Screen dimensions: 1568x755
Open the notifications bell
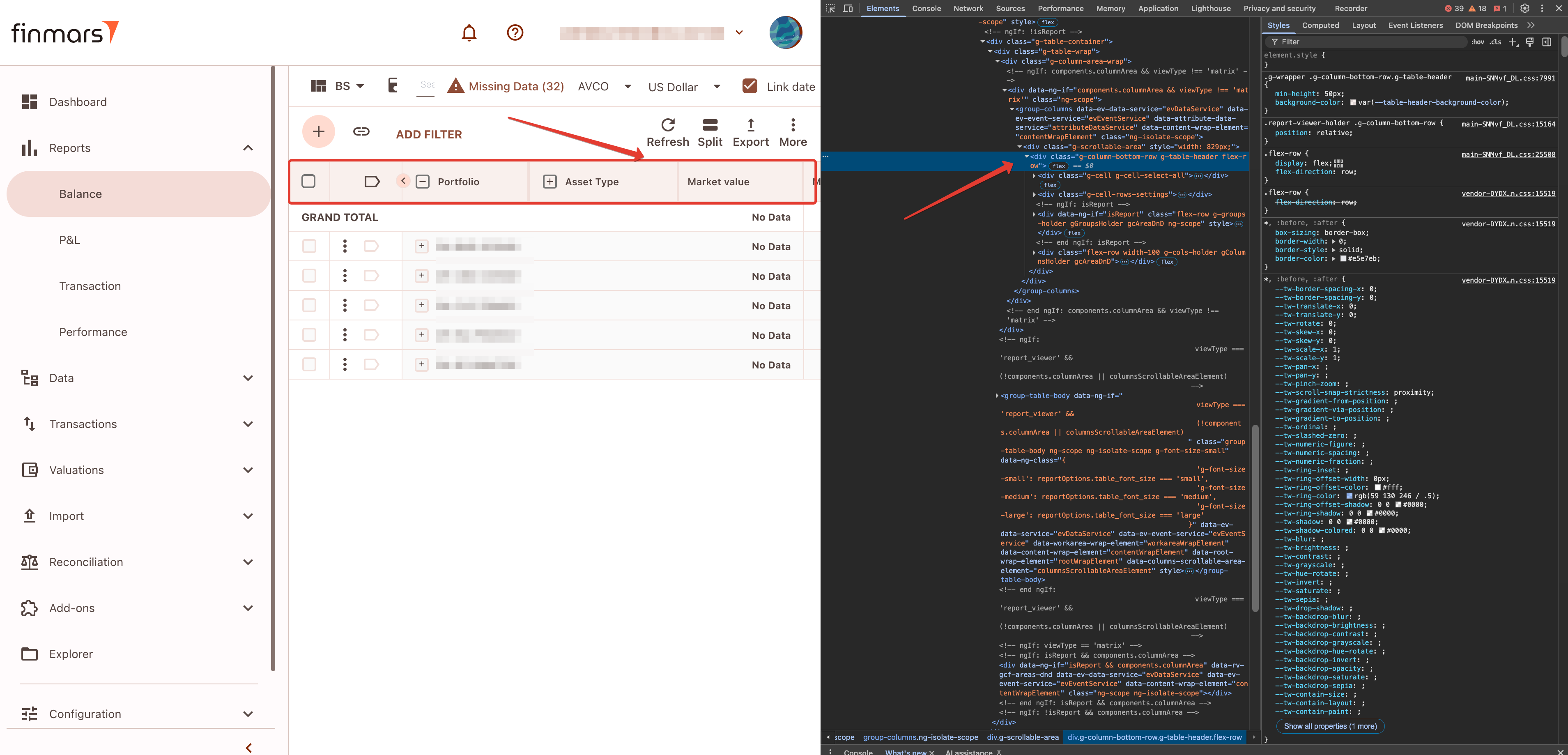click(x=469, y=32)
